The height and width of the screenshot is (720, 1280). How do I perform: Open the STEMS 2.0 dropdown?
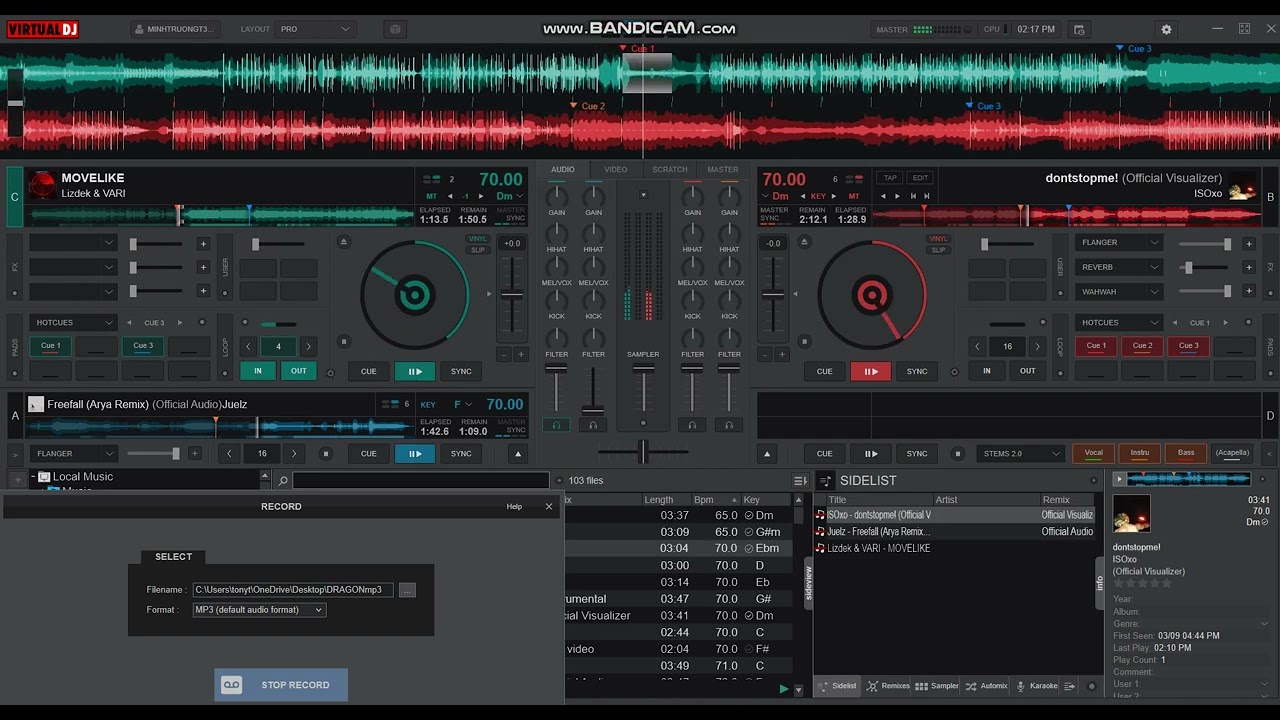pos(1019,454)
